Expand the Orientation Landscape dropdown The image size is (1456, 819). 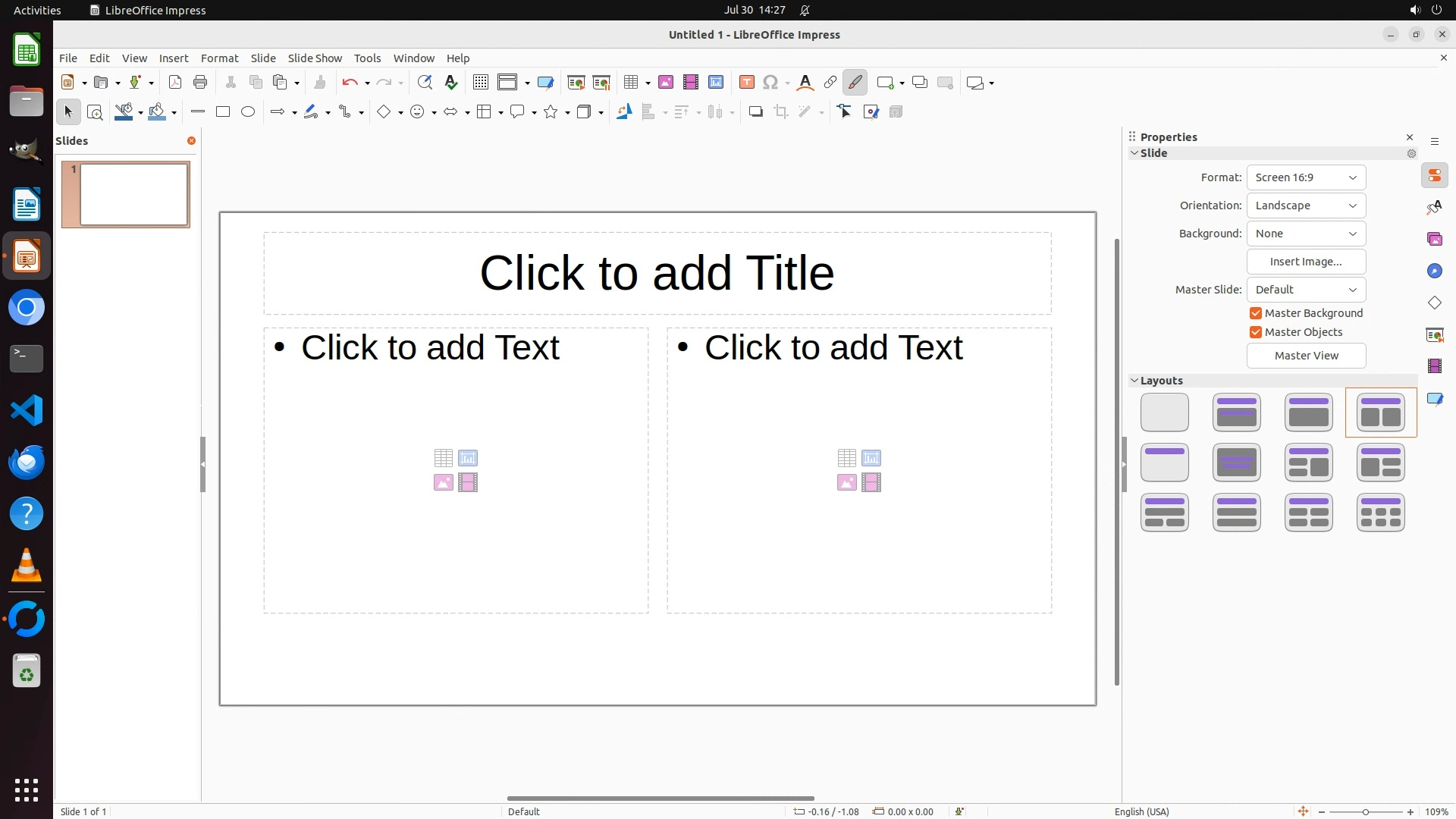(1306, 206)
